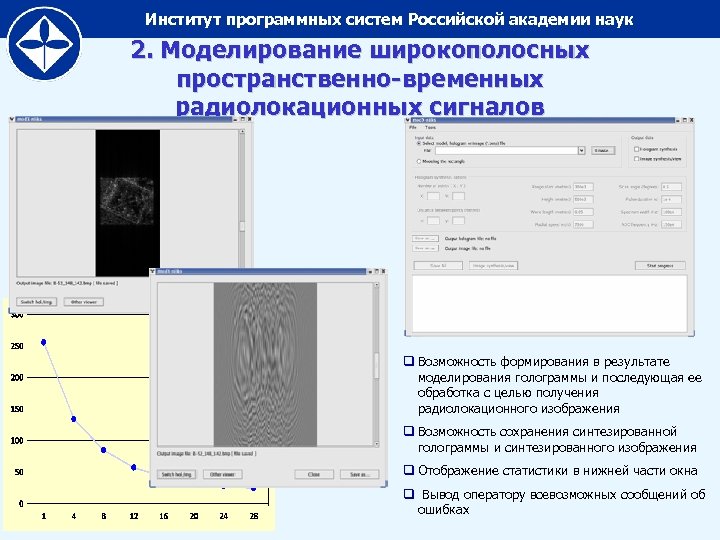Click the scroll down arrow in the hologram viewer
This screenshot has width=720, height=540.
coord(377,444)
